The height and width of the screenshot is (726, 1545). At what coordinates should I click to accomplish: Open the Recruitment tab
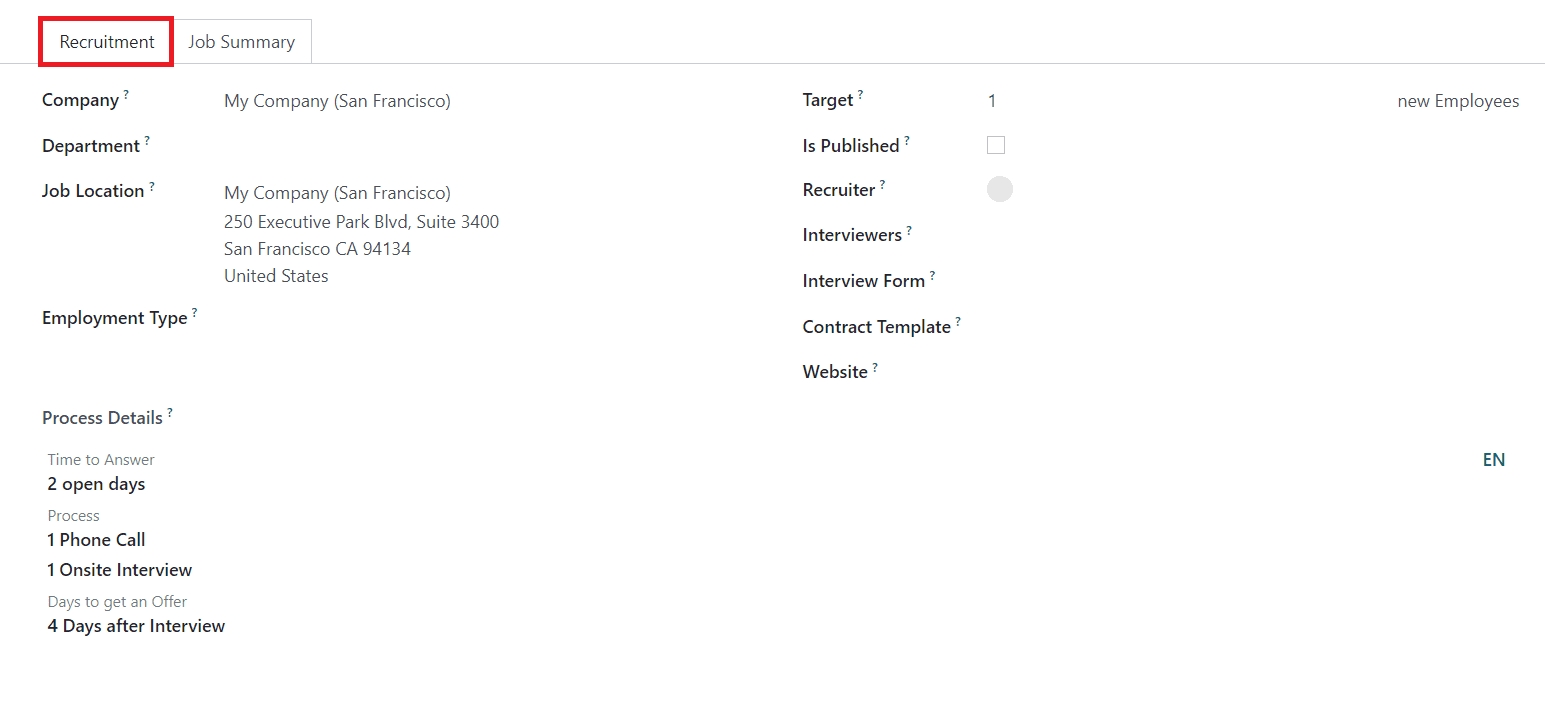coord(107,42)
